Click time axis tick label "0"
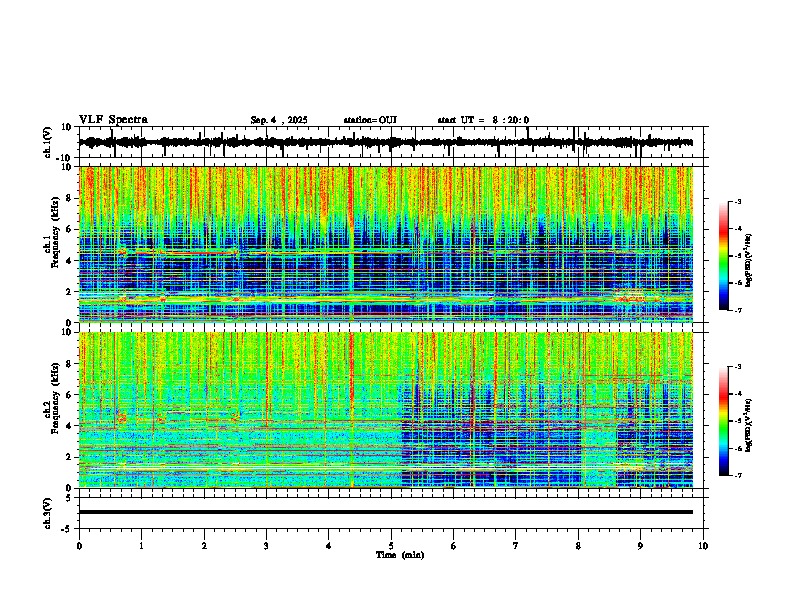This screenshot has height=612, width=792. click(79, 546)
